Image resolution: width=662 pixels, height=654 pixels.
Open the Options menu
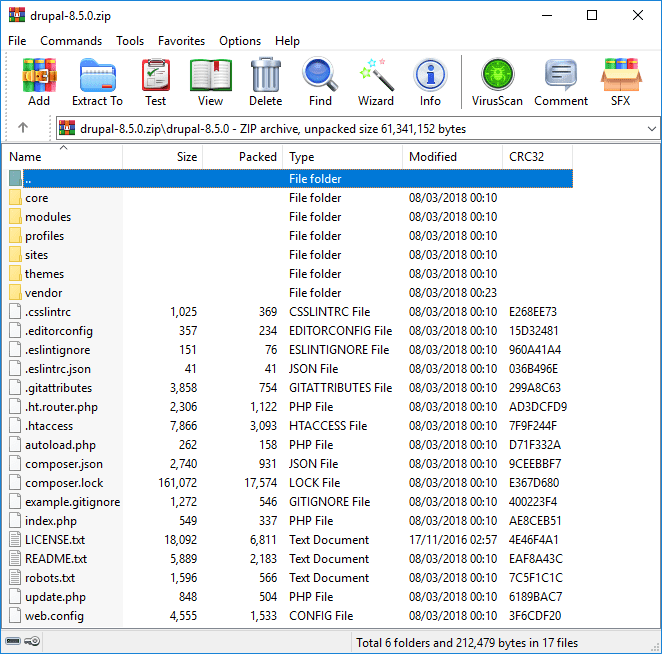point(240,41)
